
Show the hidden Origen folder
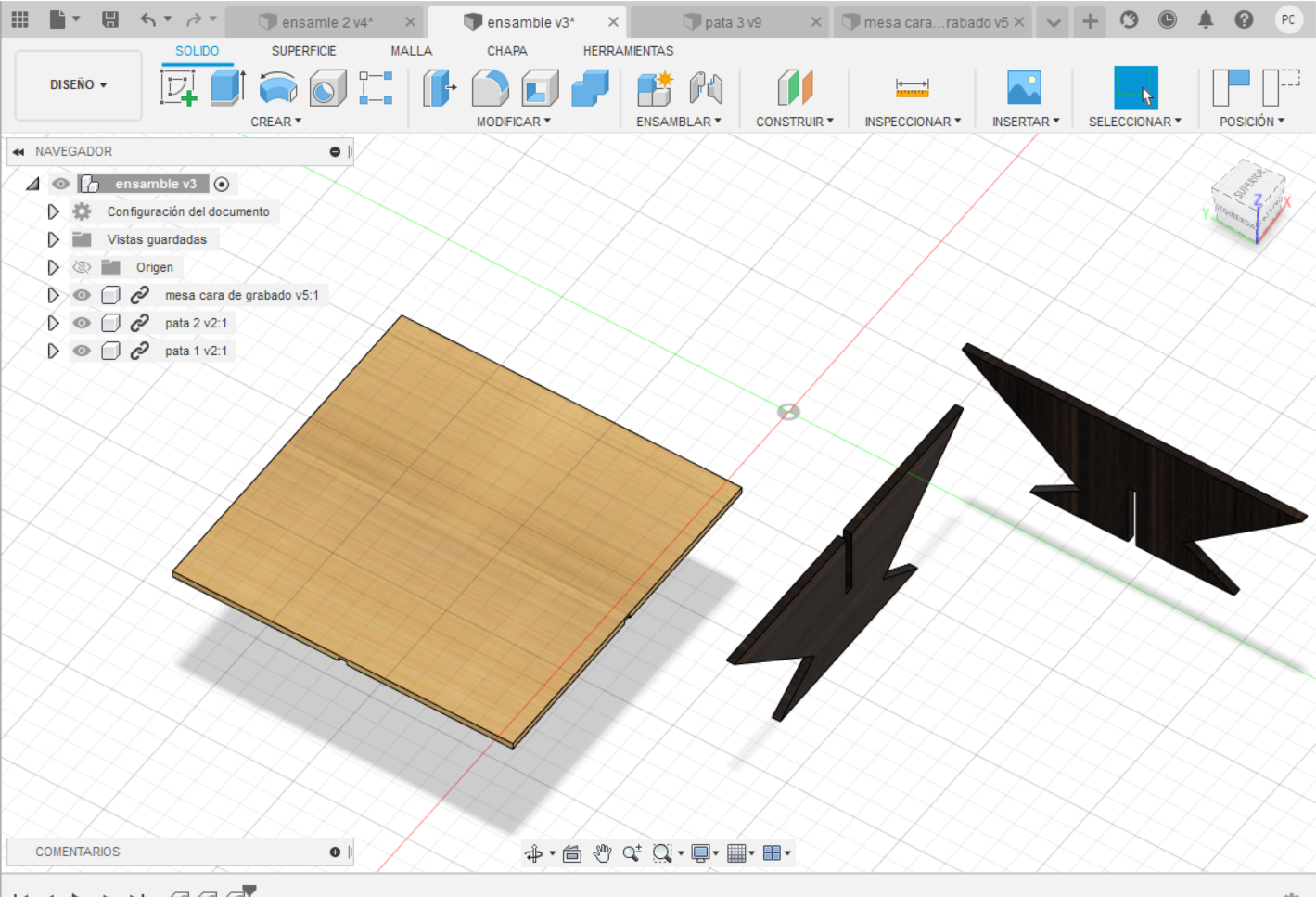pyautogui.click(x=83, y=267)
